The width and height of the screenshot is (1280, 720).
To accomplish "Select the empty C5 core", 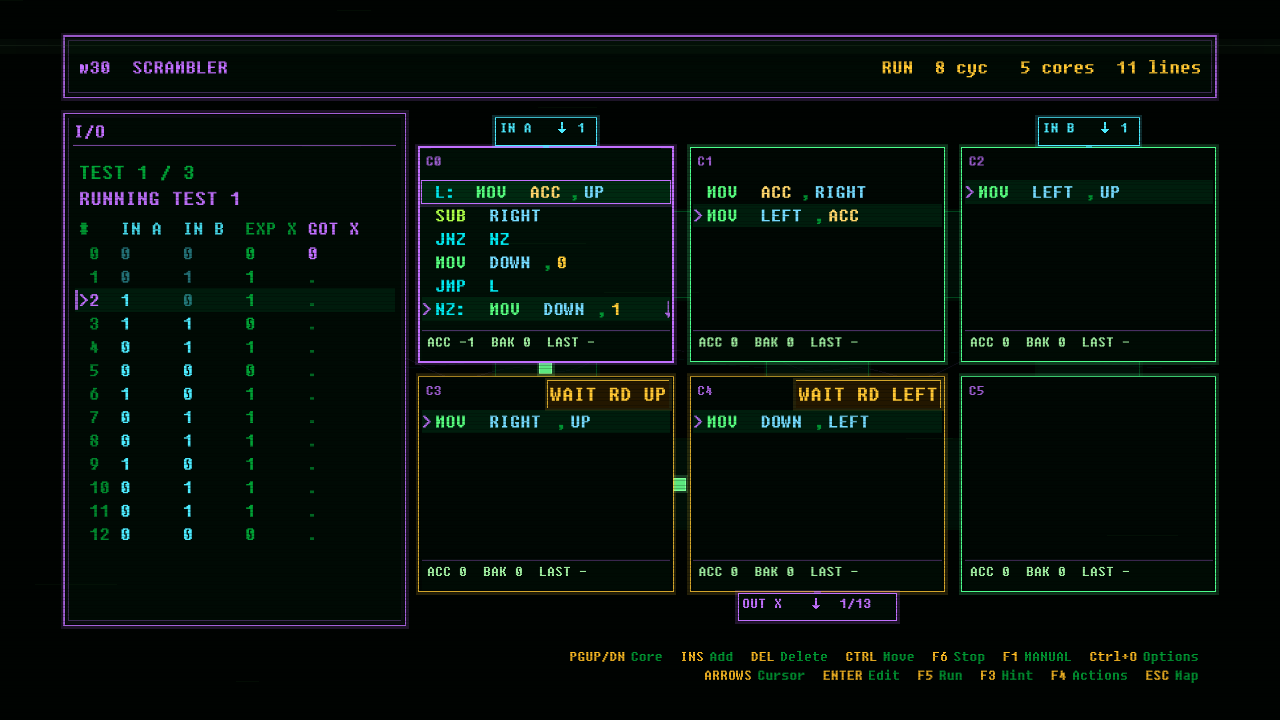I will coord(1088,484).
